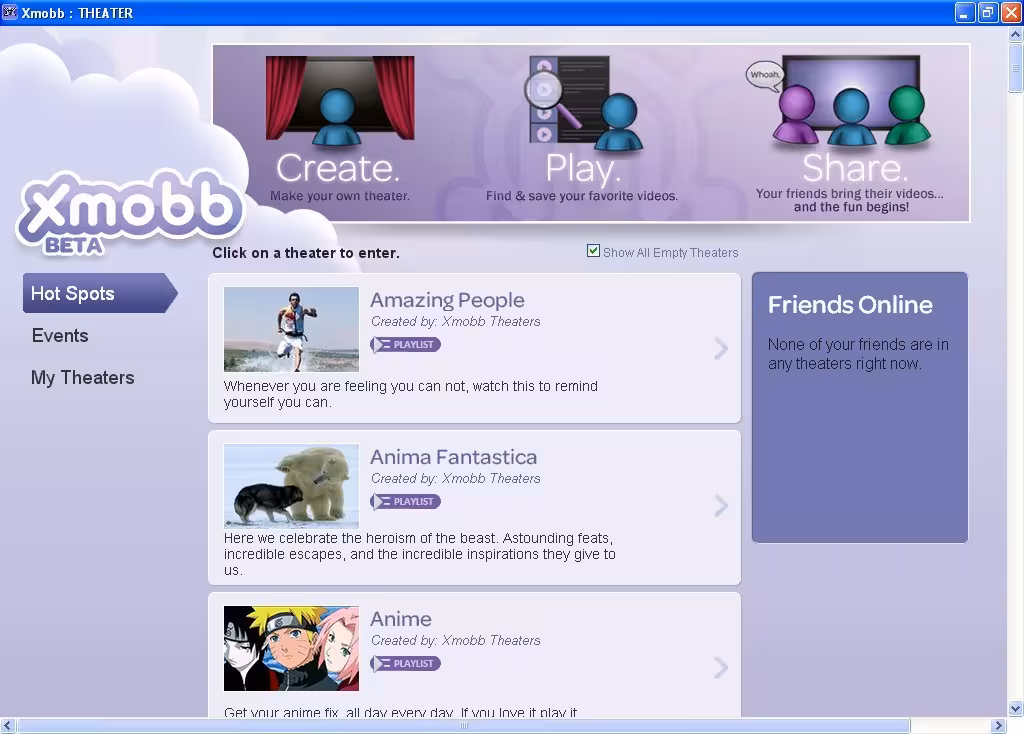Open the Amazing People theater title
This screenshot has height=734, width=1024.
point(447,300)
